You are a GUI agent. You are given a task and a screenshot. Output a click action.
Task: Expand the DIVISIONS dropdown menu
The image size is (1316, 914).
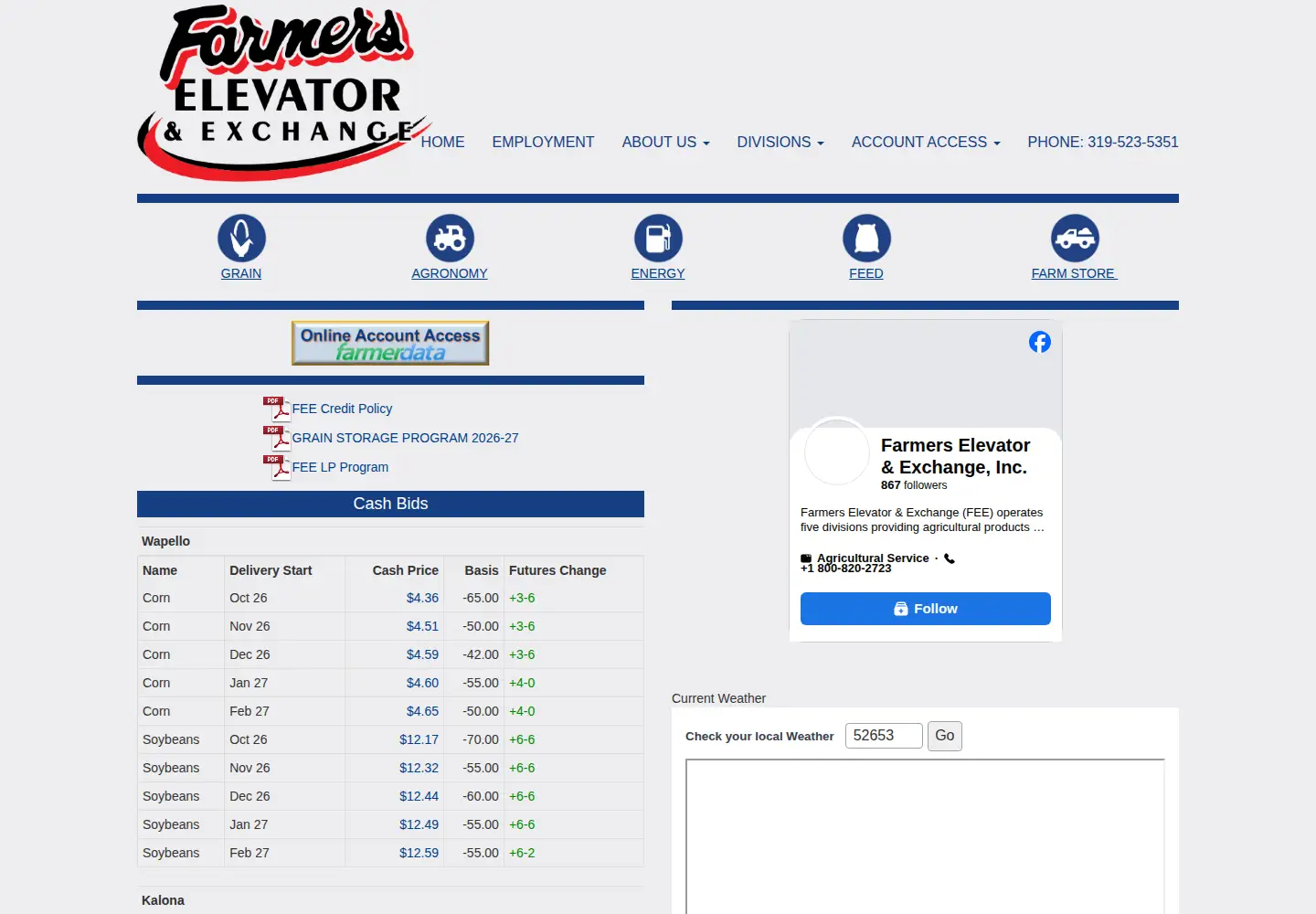click(x=780, y=142)
